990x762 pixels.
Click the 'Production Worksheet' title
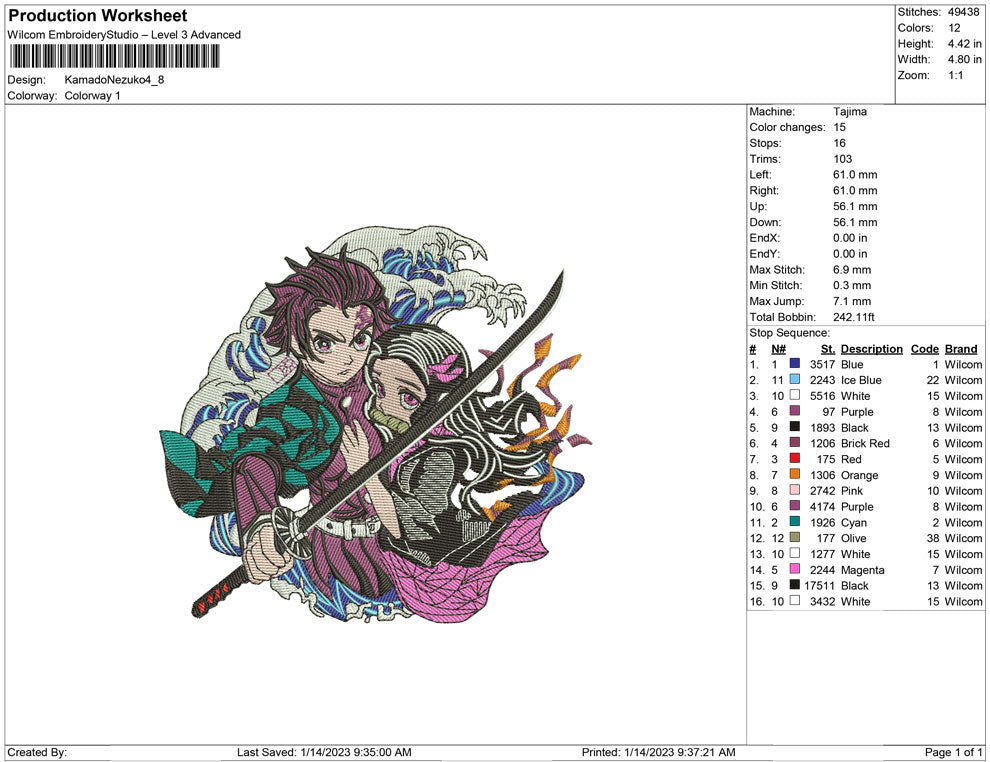click(98, 16)
